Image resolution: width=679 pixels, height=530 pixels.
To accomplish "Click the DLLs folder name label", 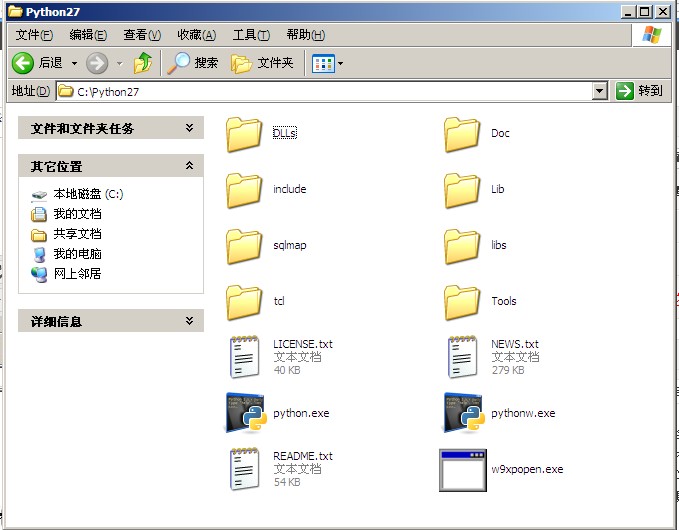I will tap(285, 133).
